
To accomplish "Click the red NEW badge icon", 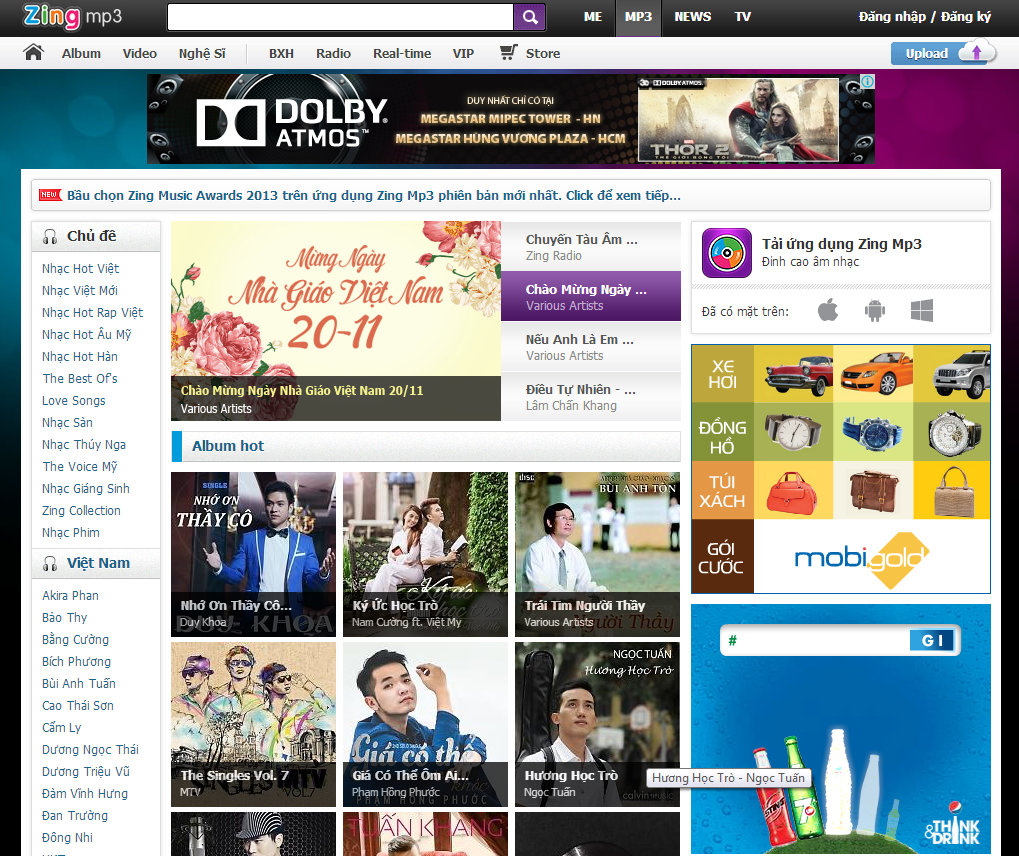I will click(50, 195).
